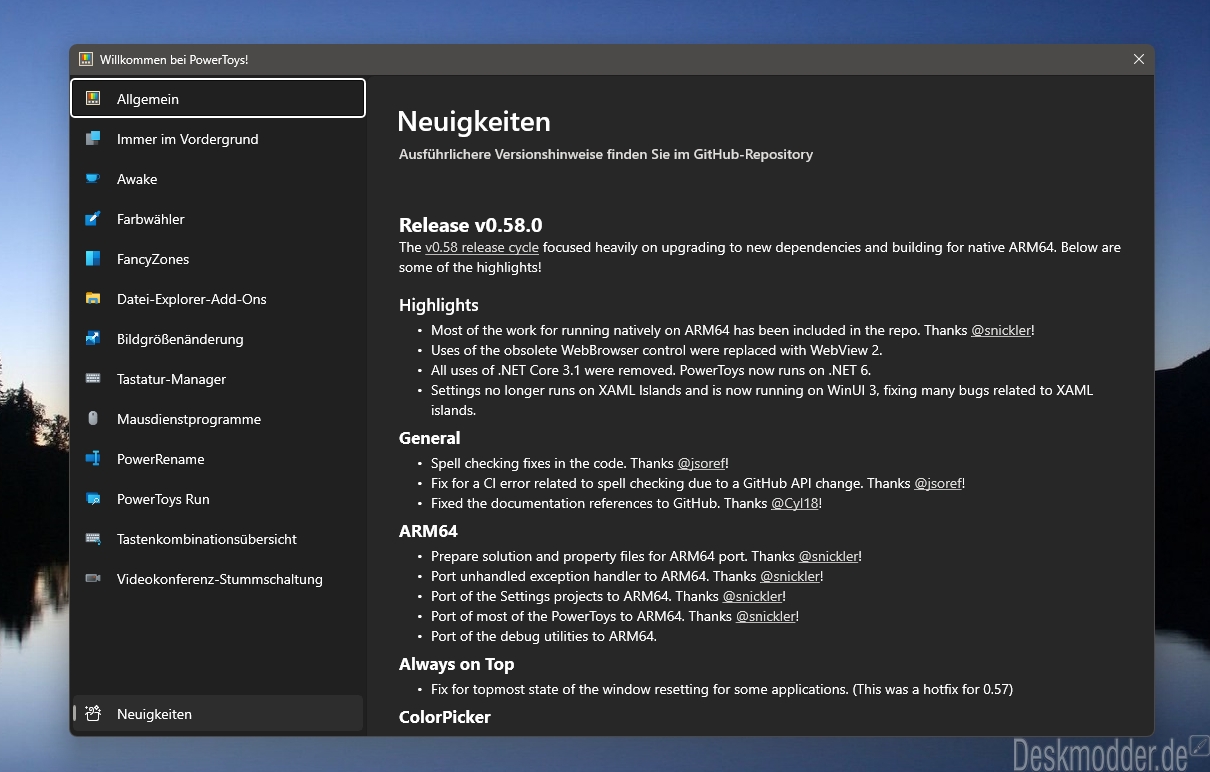Click the Always on Top heading
This screenshot has width=1210, height=772.
pyautogui.click(x=457, y=664)
